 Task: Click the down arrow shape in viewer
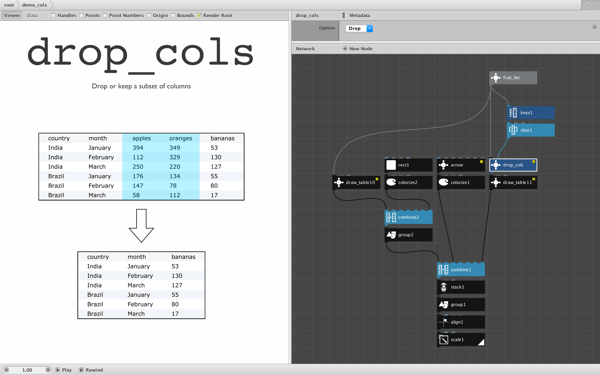coord(141,225)
